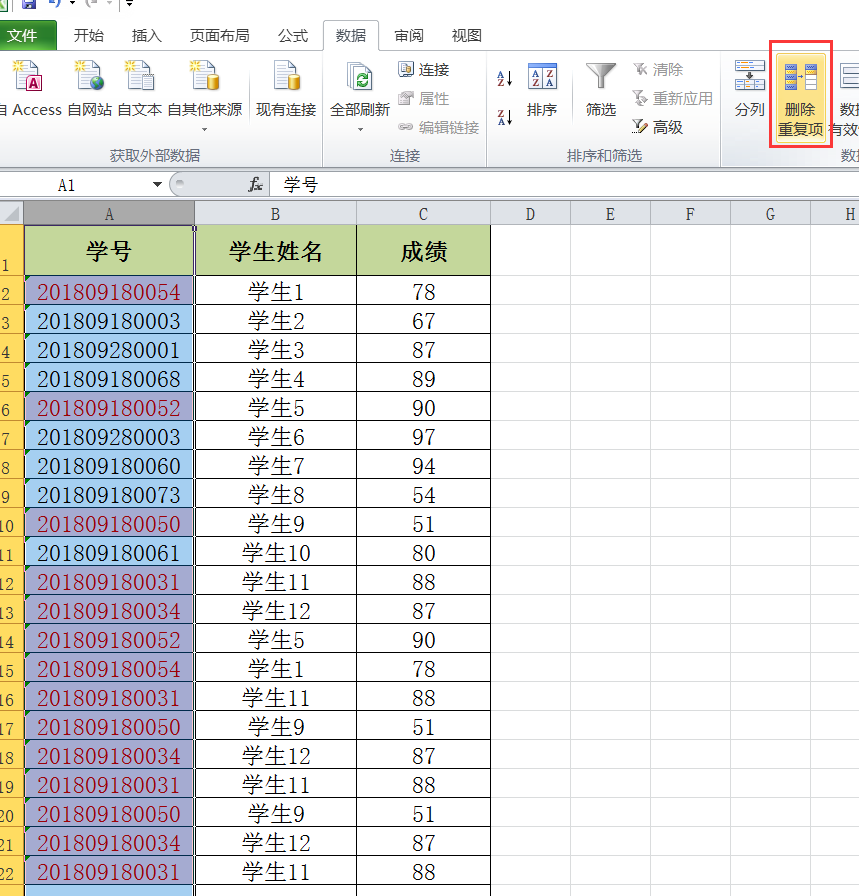This screenshot has width=859, height=896.
Task: Select row 15 header
Action: (11, 668)
